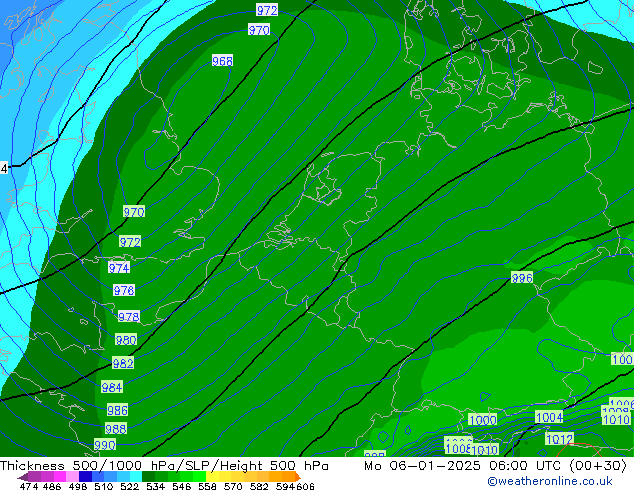634x490 pixels.
Task: Click the 990 isobar label
Action: 105,445
